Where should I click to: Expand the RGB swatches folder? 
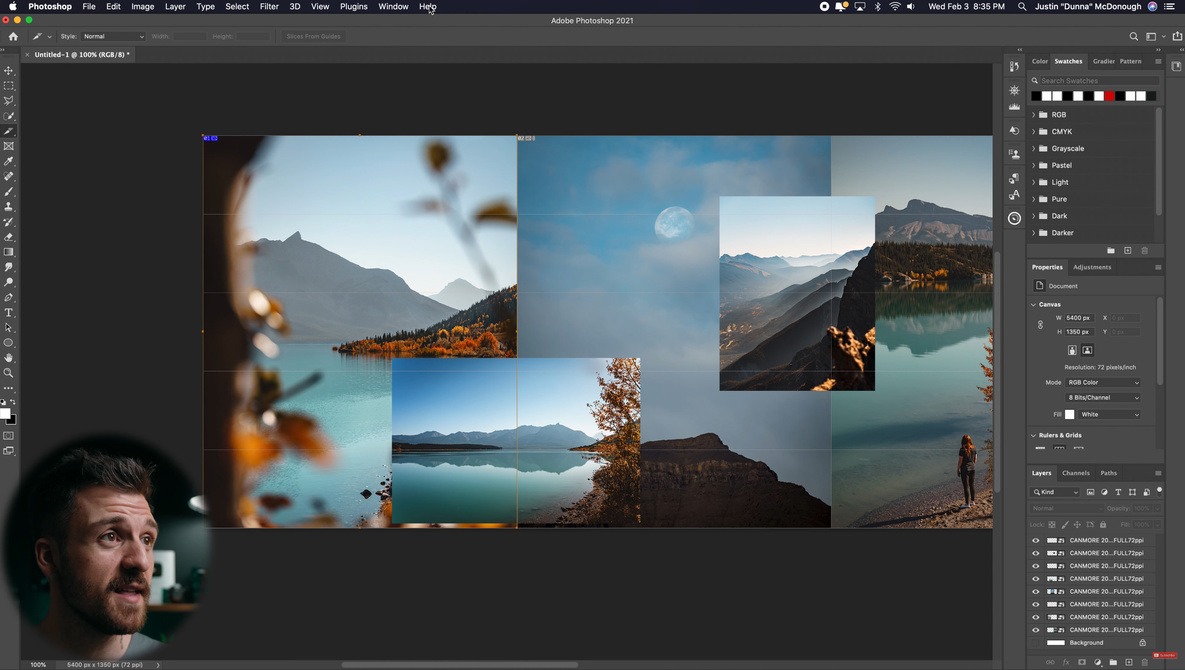1034,114
